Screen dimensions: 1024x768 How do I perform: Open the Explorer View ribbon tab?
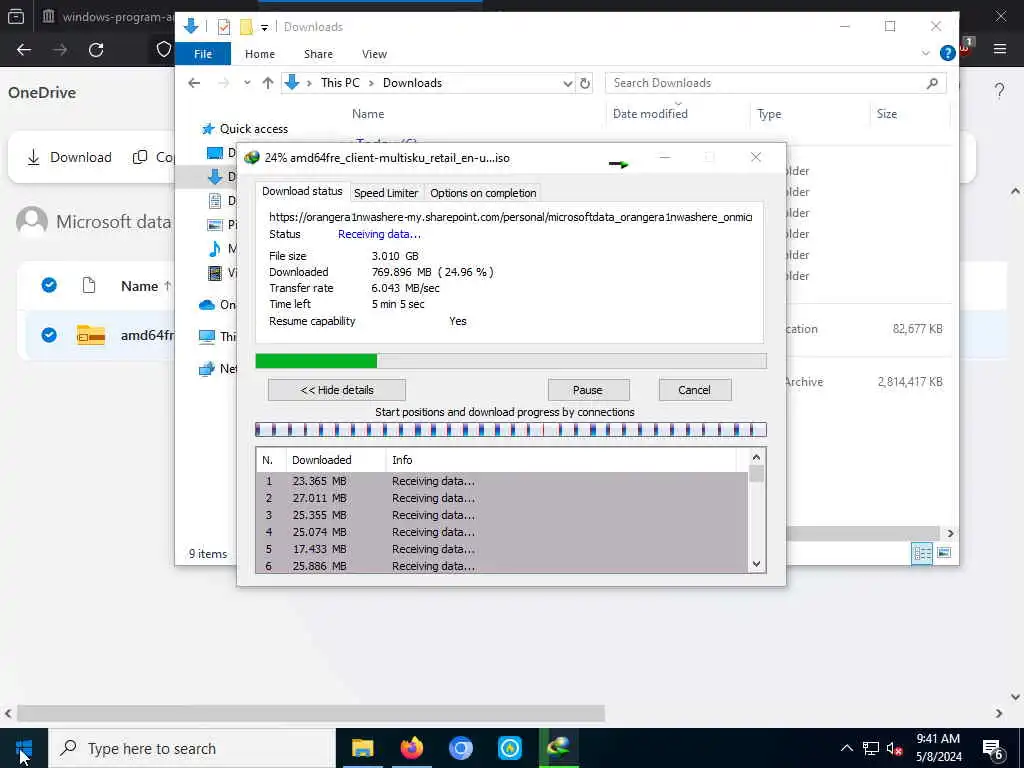[x=374, y=54]
